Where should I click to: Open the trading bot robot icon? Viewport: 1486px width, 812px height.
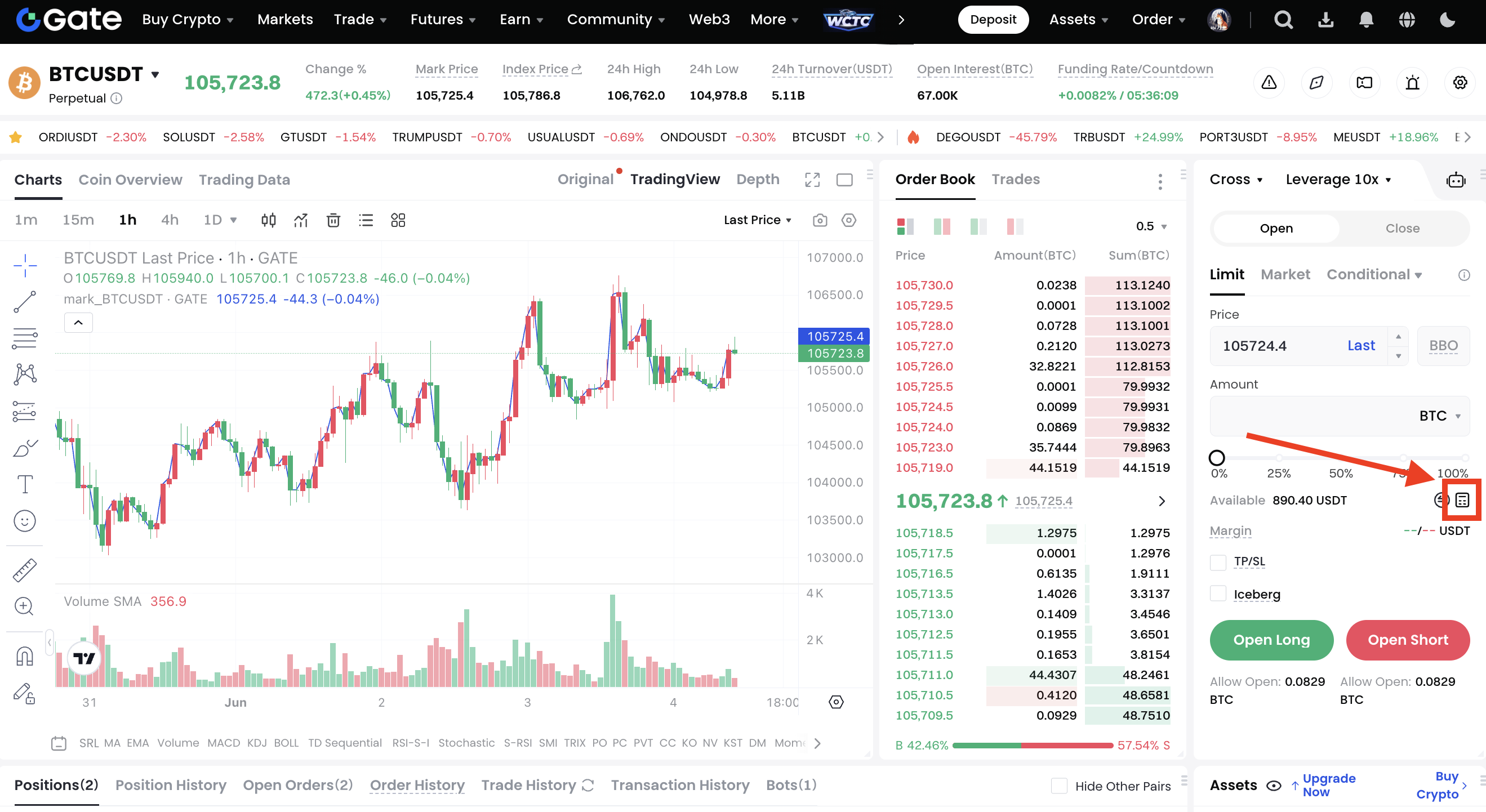(1456, 181)
